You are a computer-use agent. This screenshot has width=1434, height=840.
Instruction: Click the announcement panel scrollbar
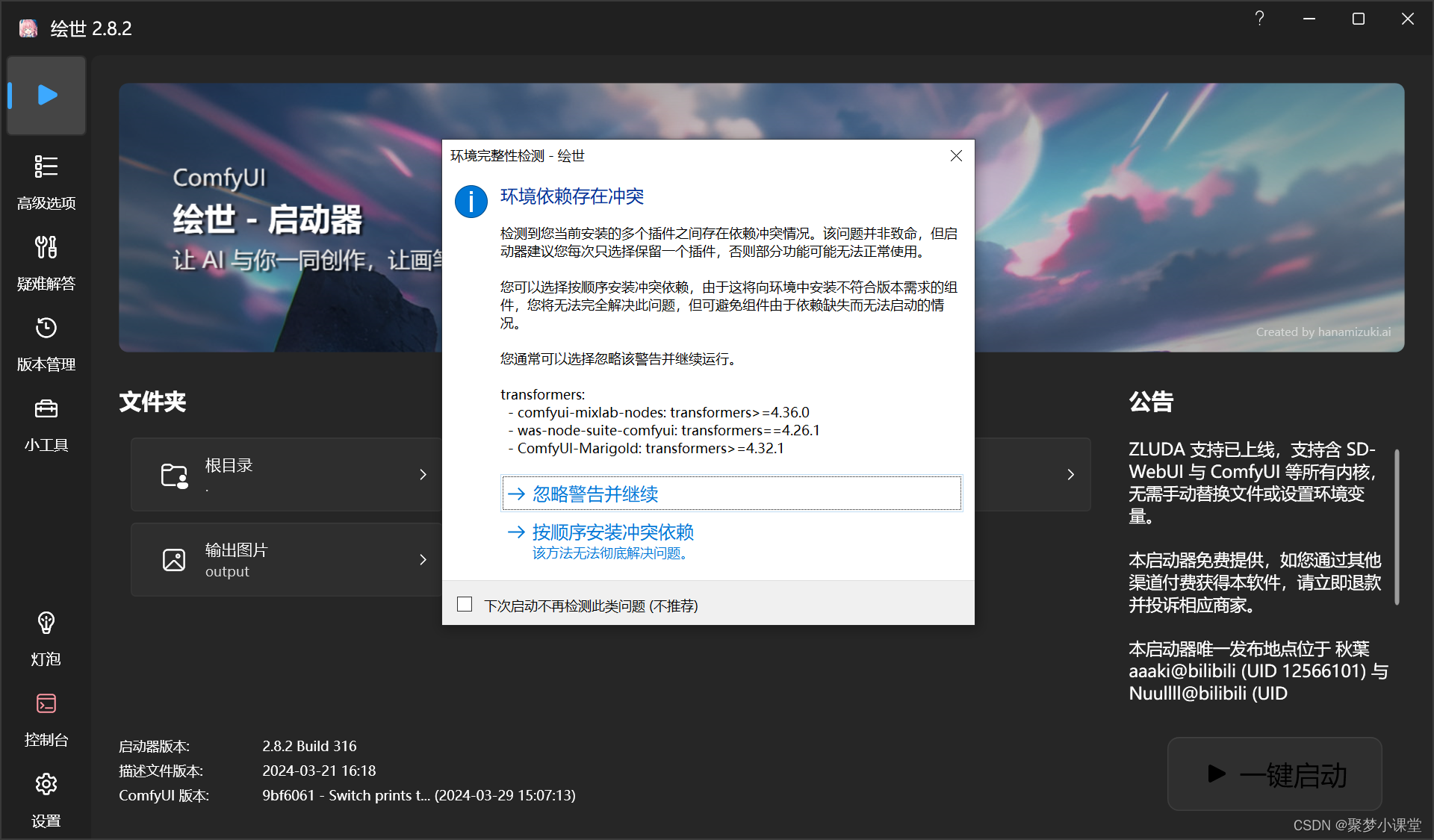click(x=1397, y=526)
